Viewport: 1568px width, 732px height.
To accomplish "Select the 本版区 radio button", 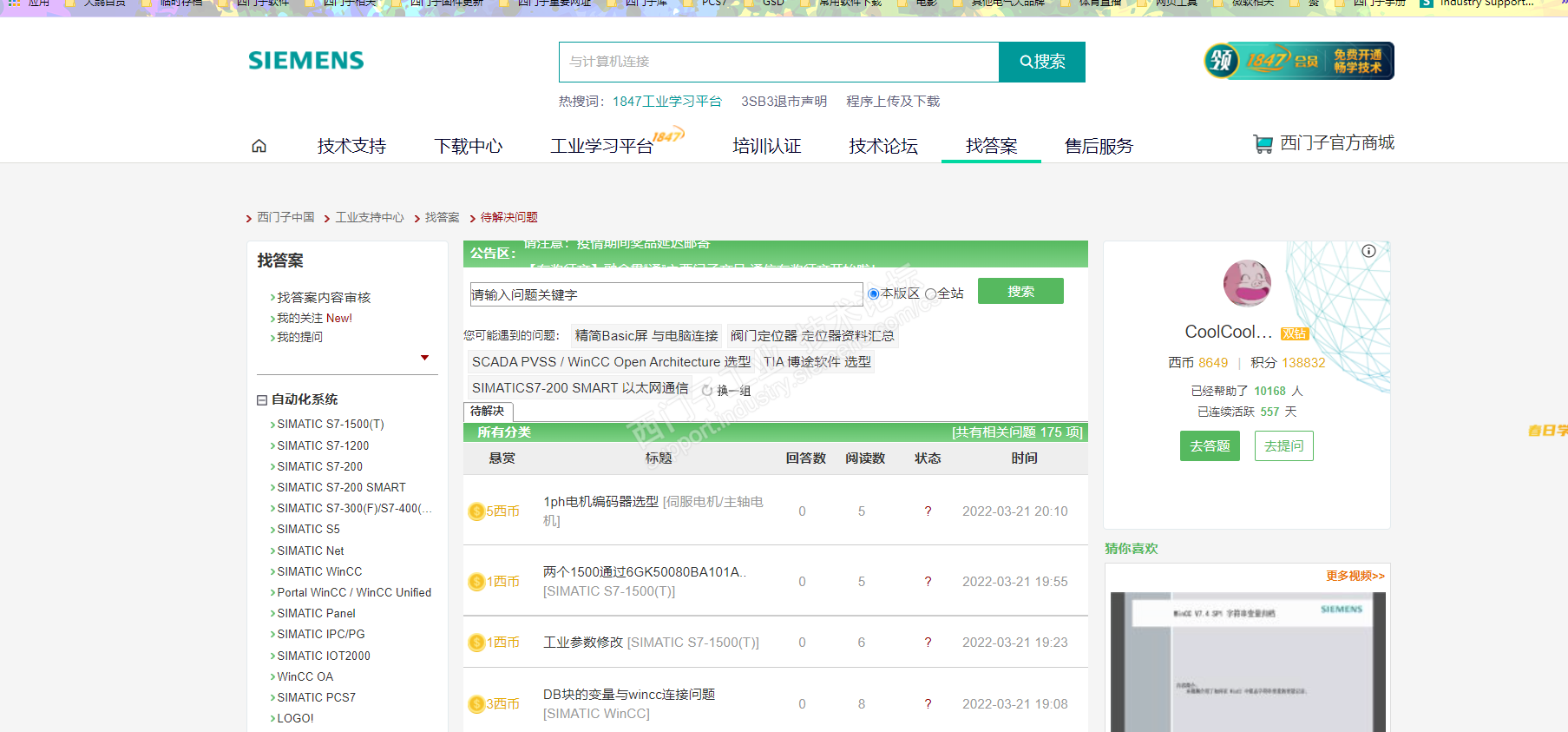I will coord(874,294).
